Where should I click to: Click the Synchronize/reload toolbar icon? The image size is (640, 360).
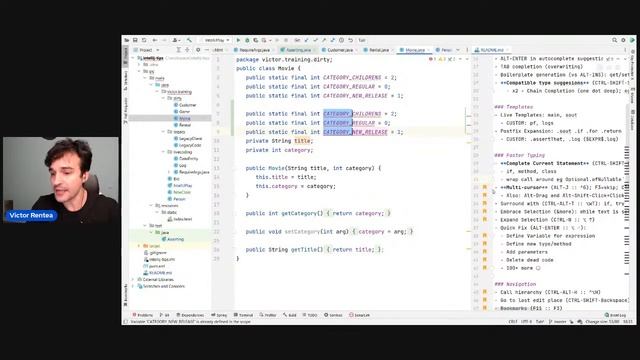144,40
